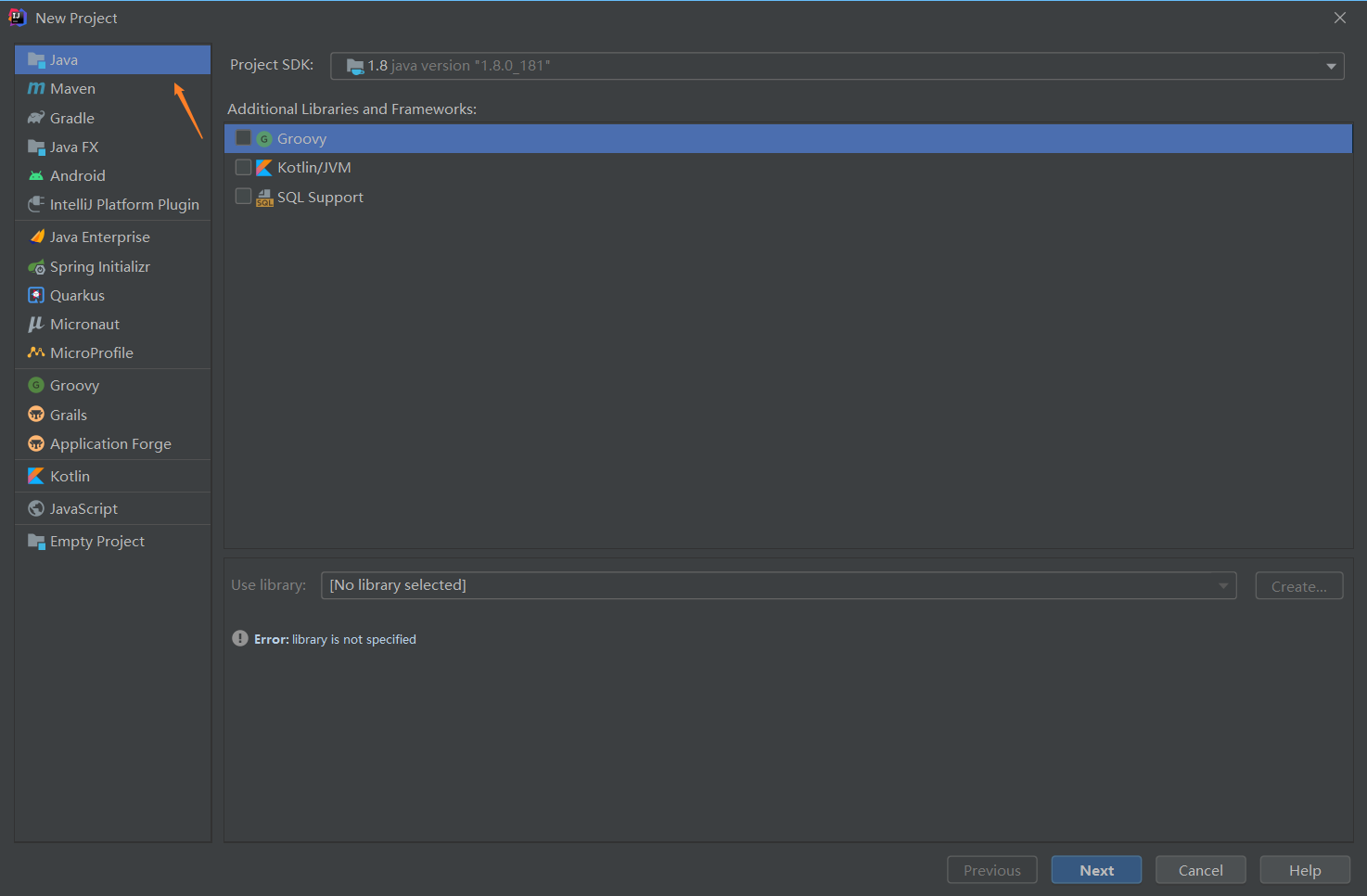This screenshot has width=1367, height=896.
Task: Click the Android robot icon
Action: coord(36,175)
